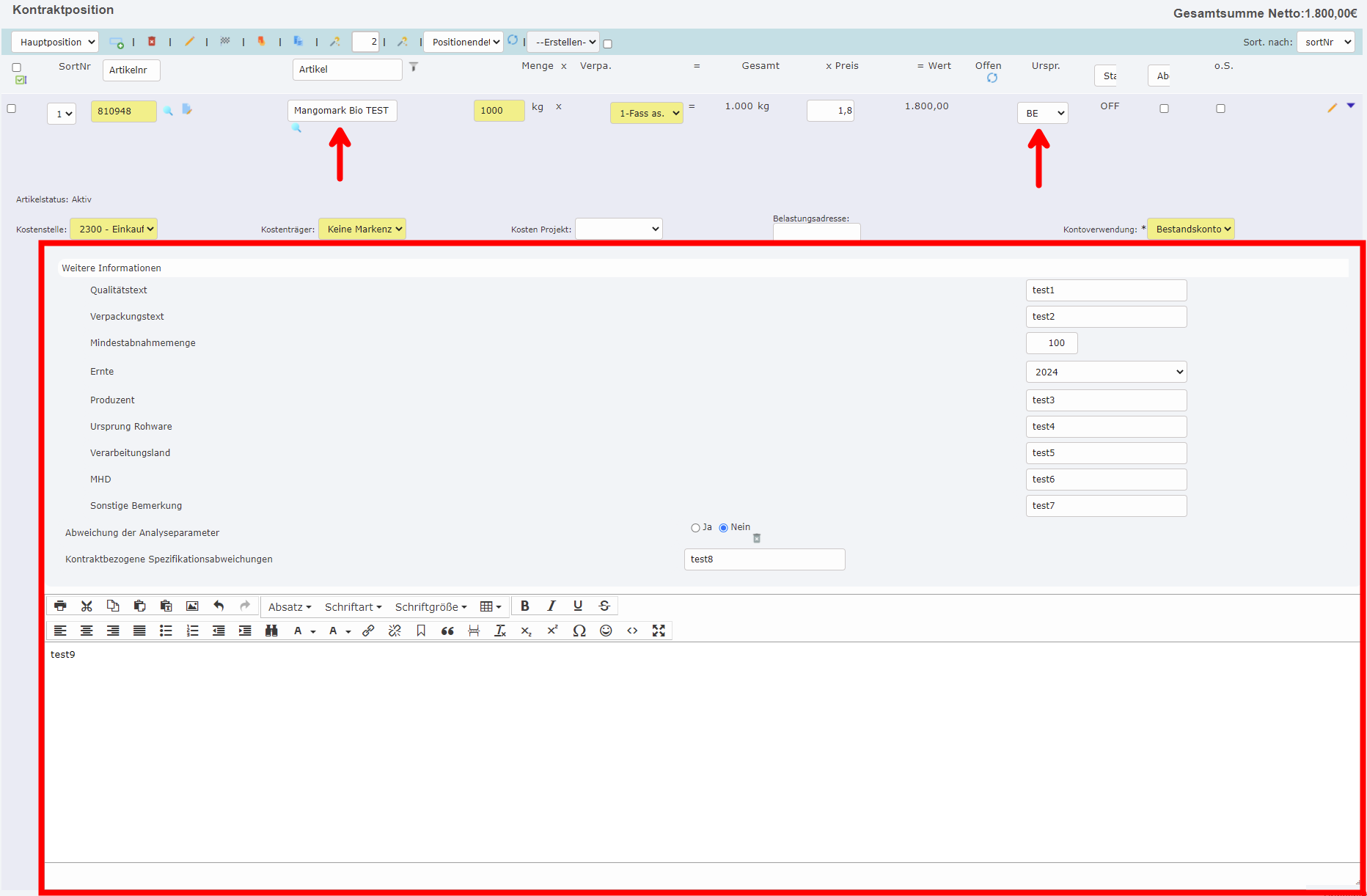1367x896 pixels.
Task: Click the Source Code icon in editor toolbar
Action: (632, 631)
